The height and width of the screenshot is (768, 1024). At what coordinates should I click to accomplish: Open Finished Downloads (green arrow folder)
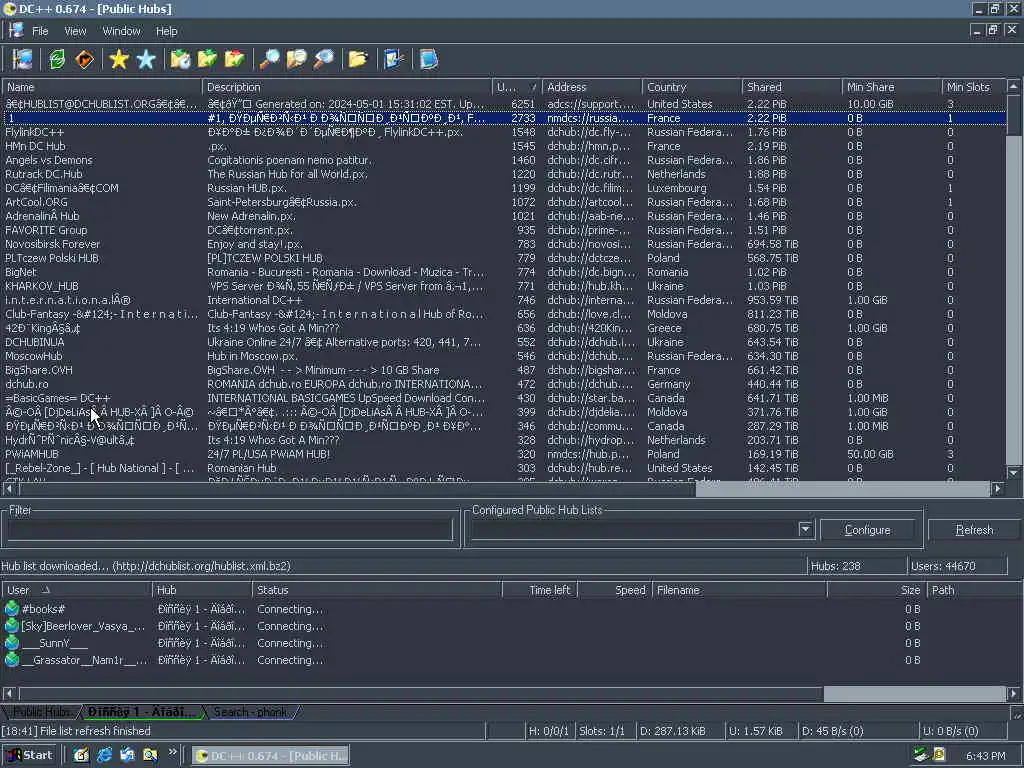[x=208, y=59]
